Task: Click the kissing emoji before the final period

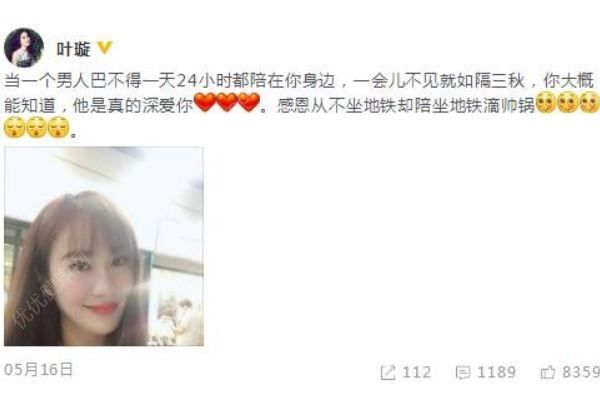Action: [x=59, y=127]
